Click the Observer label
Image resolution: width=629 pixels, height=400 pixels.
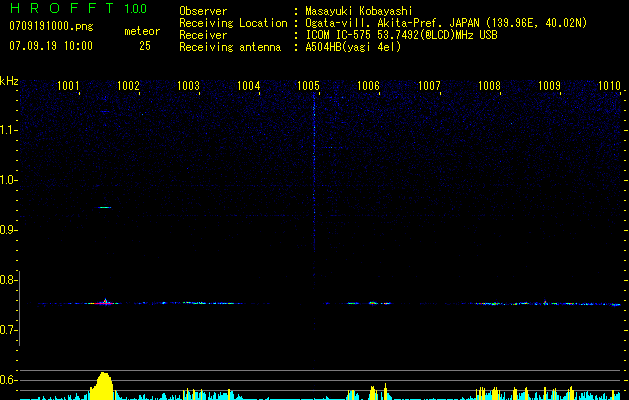203,11
